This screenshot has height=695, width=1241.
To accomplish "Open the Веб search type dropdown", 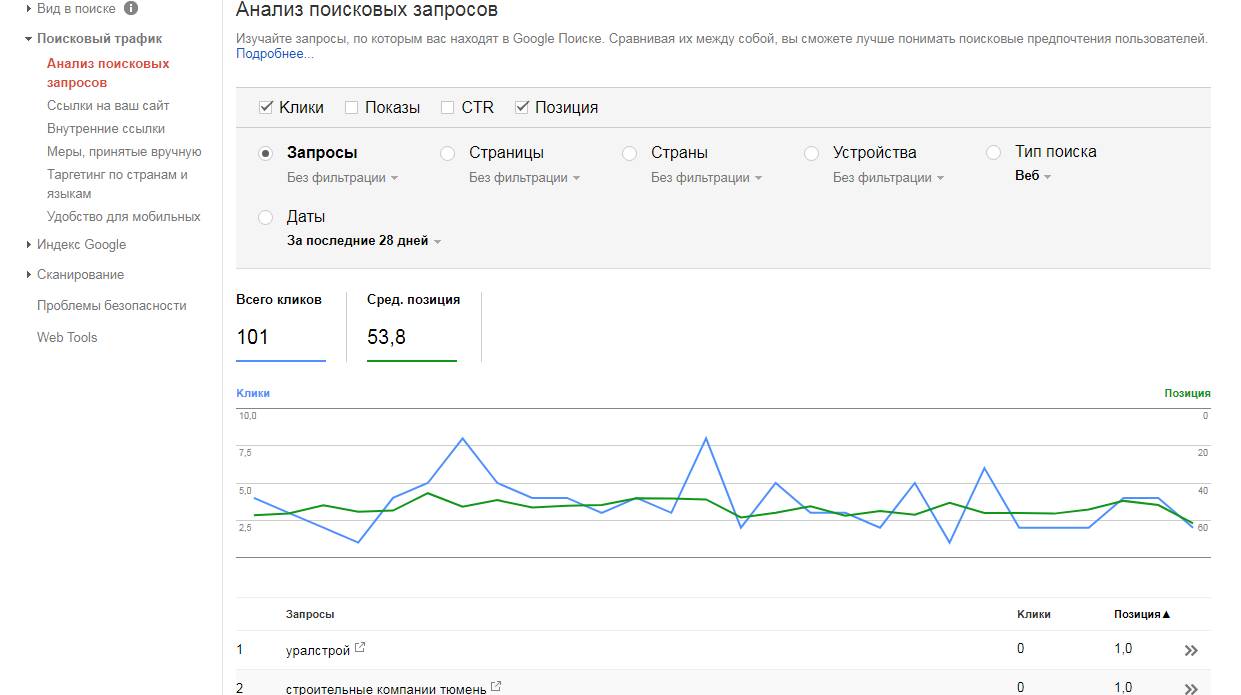I will tap(1033, 176).
